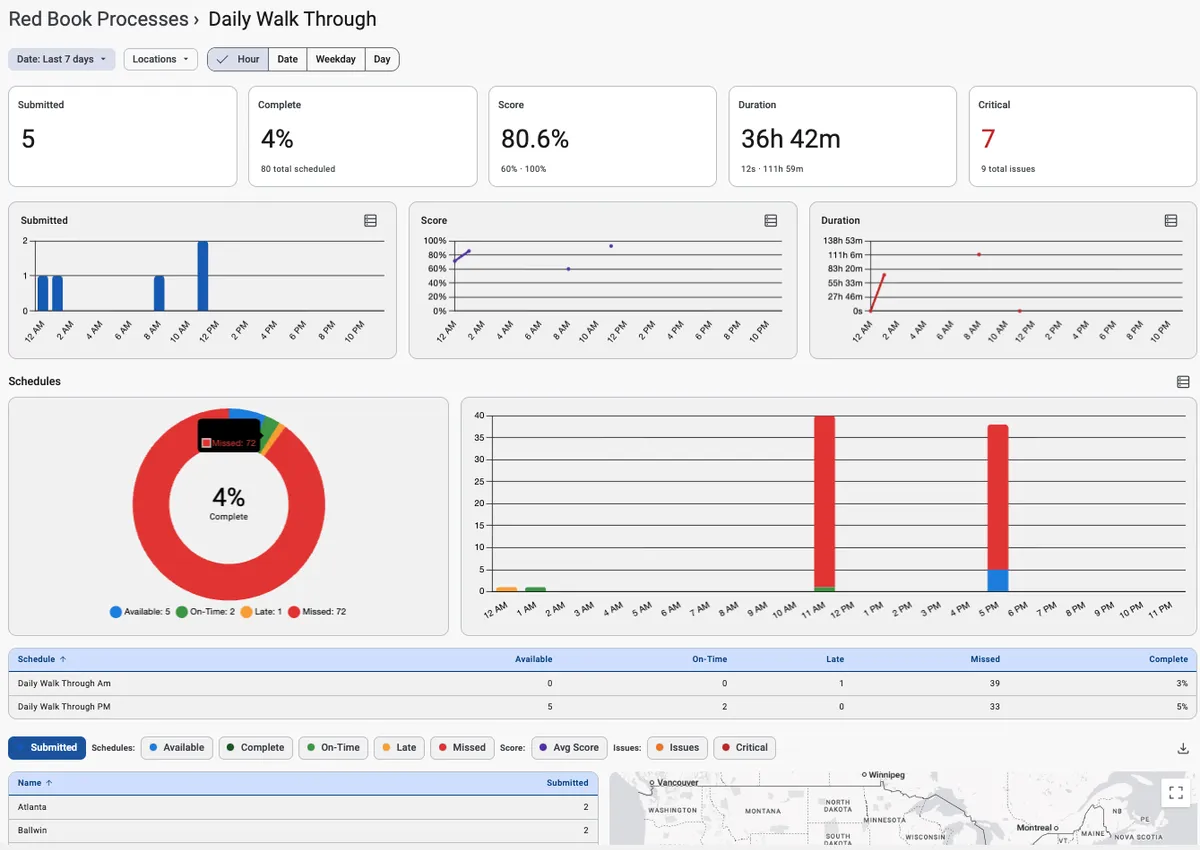Switch grouping to Date
The image size is (1200, 850).
(x=288, y=59)
